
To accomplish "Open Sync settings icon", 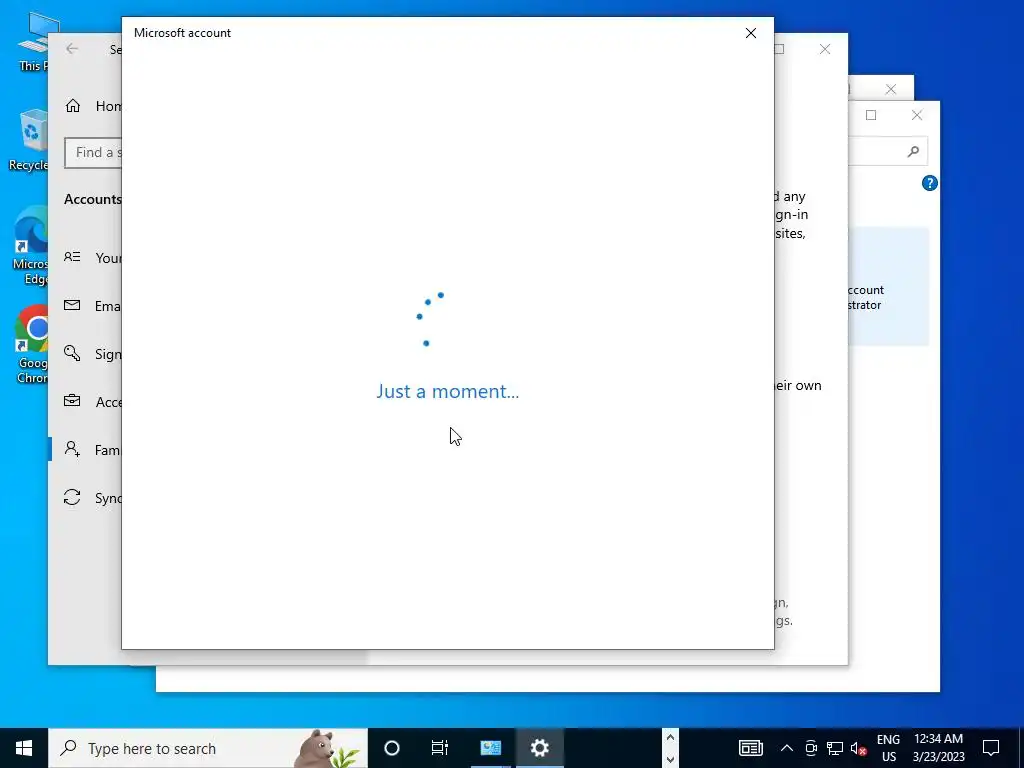I will coord(72,498).
